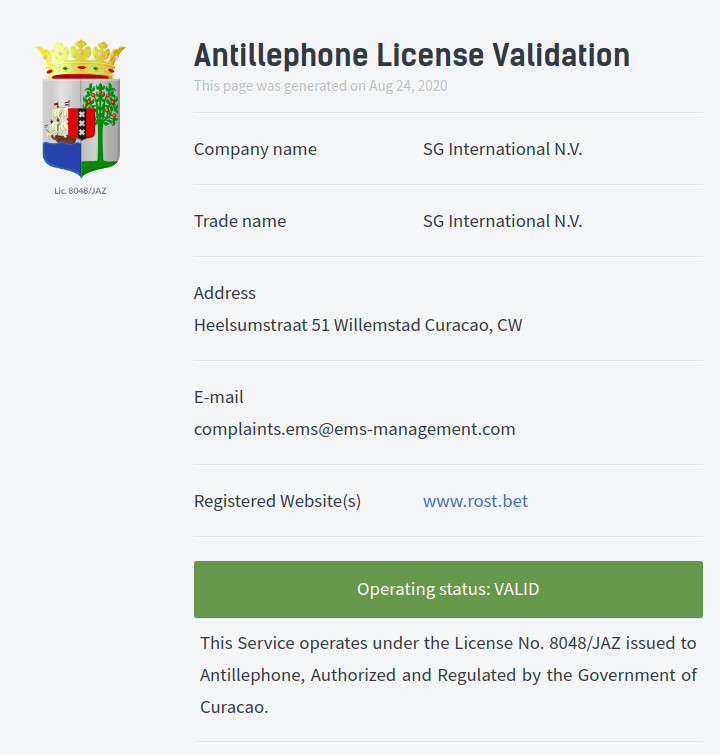
Task: Click the Heelsumstraat 51 Willemstad address text
Action: pyautogui.click(x=357, y=325)
